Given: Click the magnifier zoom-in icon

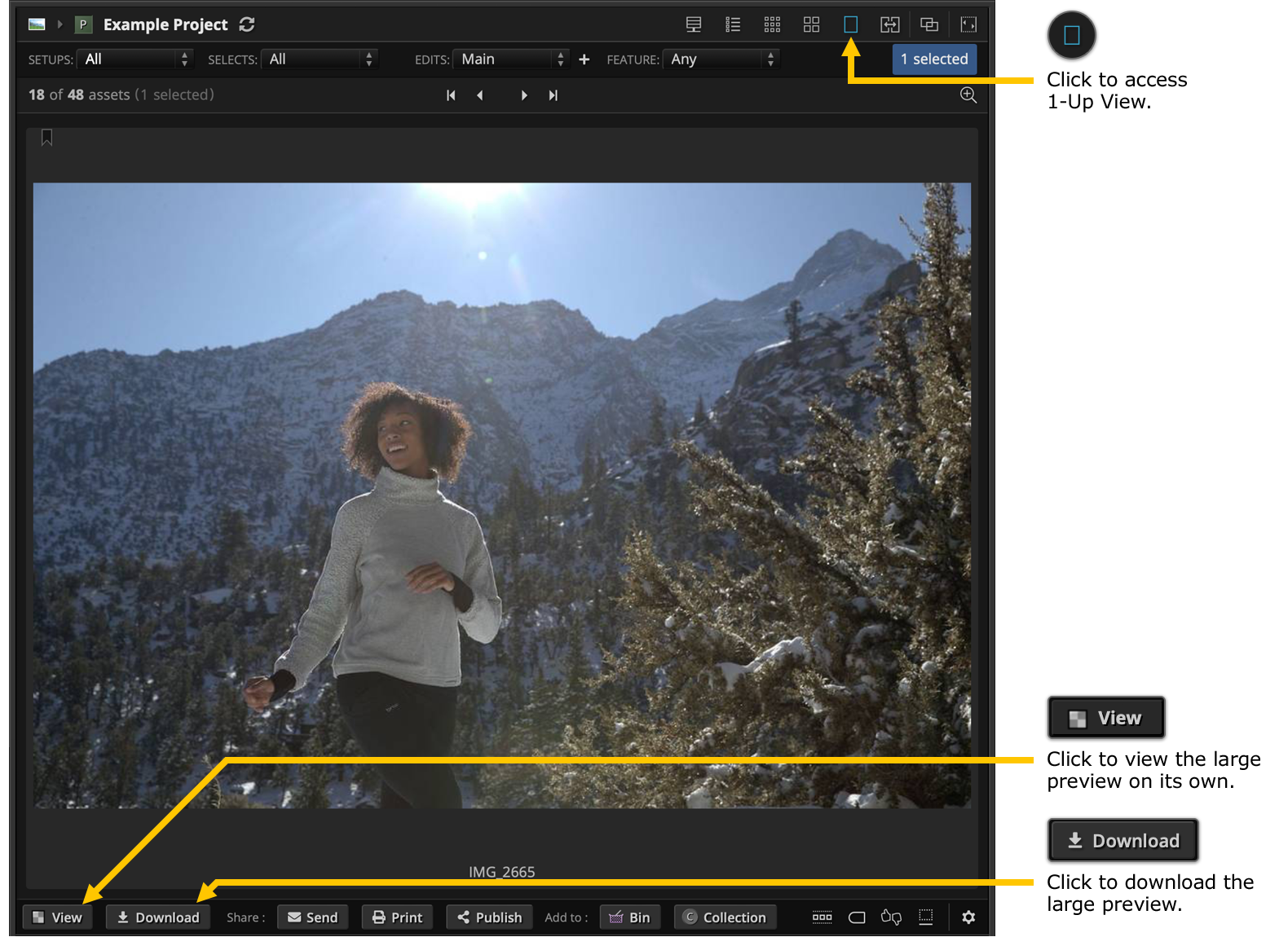Looking at the screenshot, I should pos(968,95).
